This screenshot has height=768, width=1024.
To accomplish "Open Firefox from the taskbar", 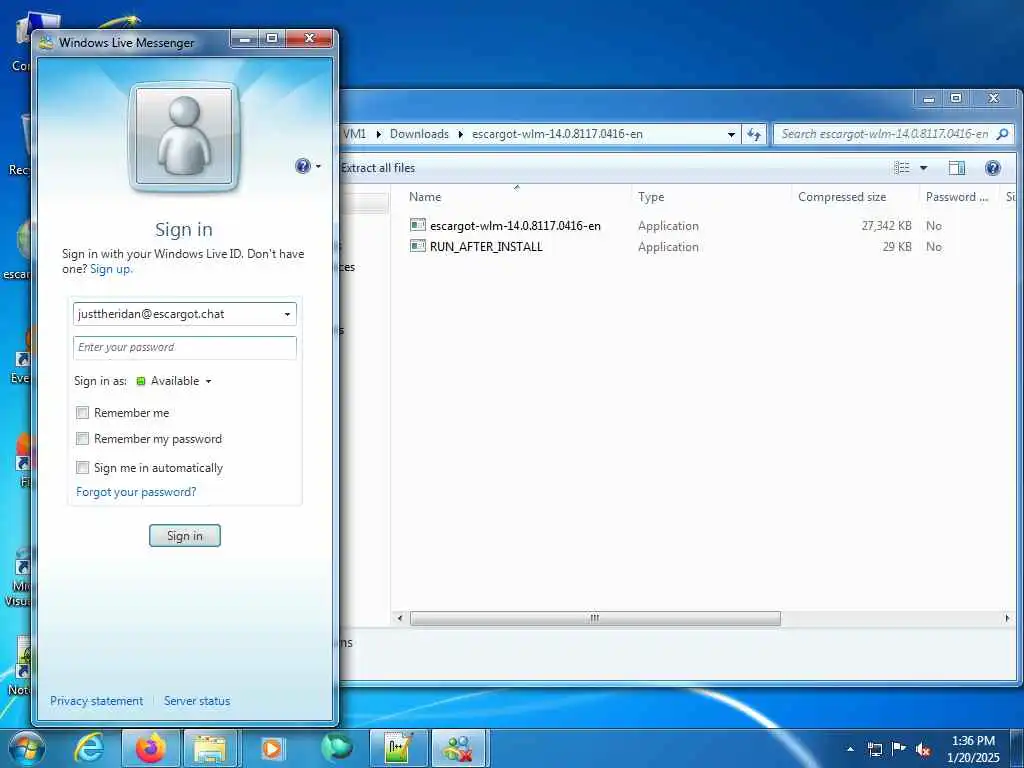I will click(x=150, y=748).
